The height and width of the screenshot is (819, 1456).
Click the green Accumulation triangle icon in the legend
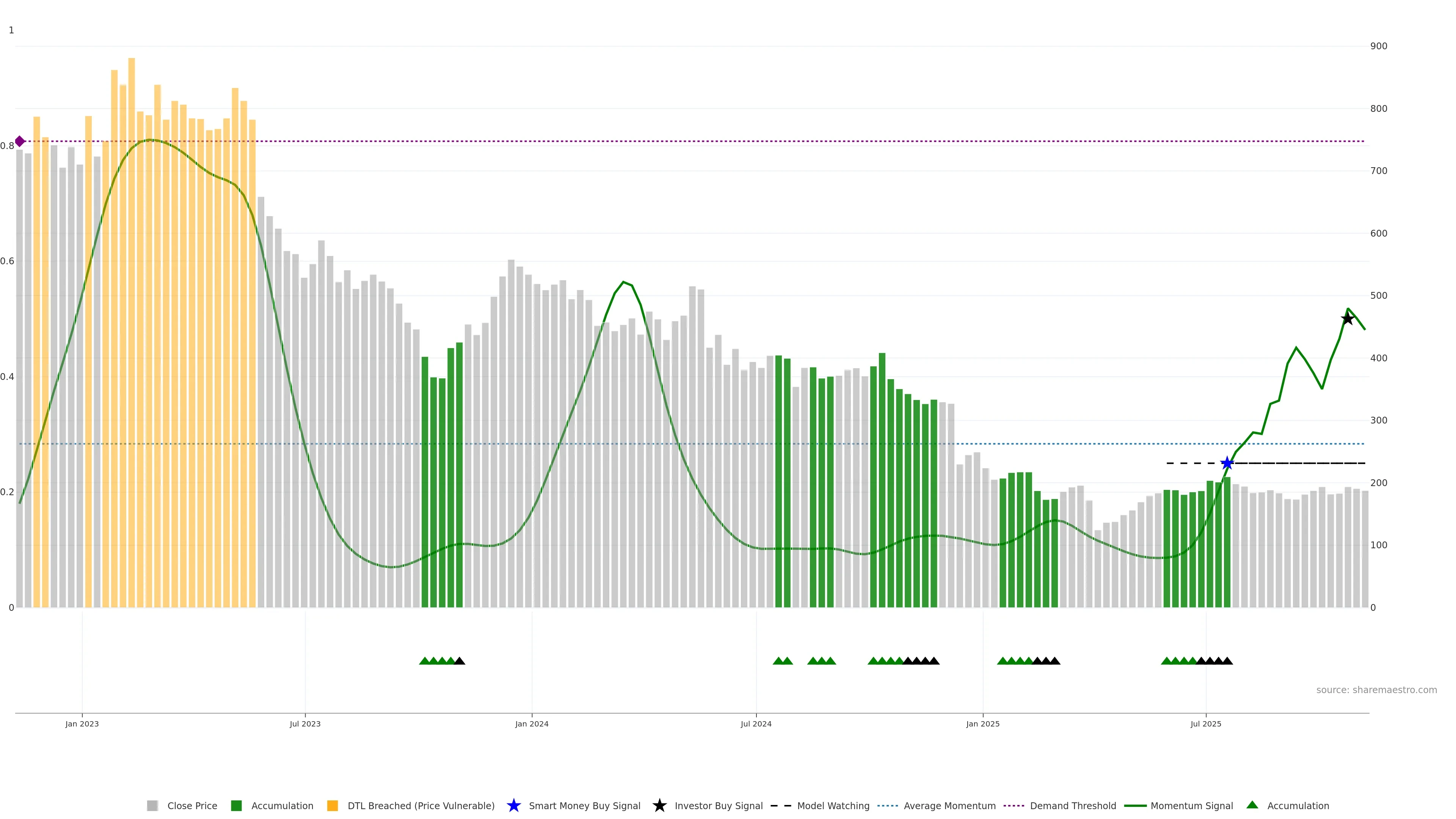(1252, 805)
